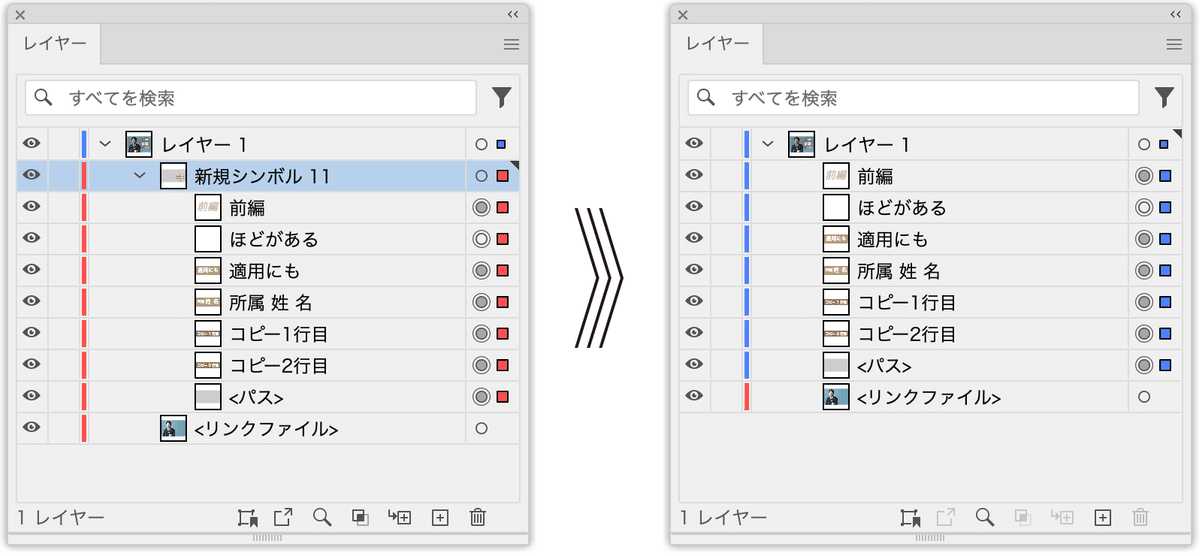Screen dimensions: 1200x556
Task: Collapse レイヤー 1 in left panel
Action: [105, 144]
